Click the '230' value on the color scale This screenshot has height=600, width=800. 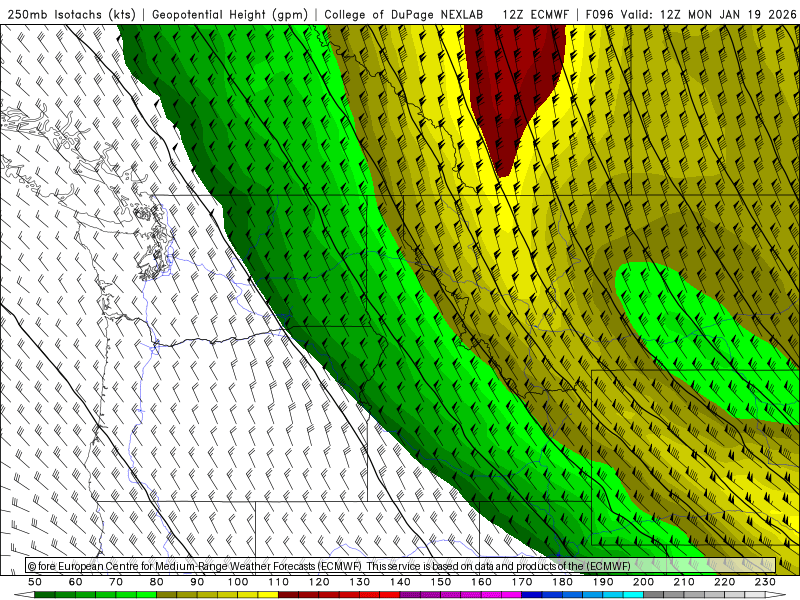pyautogui.click(x=766, y=582)
